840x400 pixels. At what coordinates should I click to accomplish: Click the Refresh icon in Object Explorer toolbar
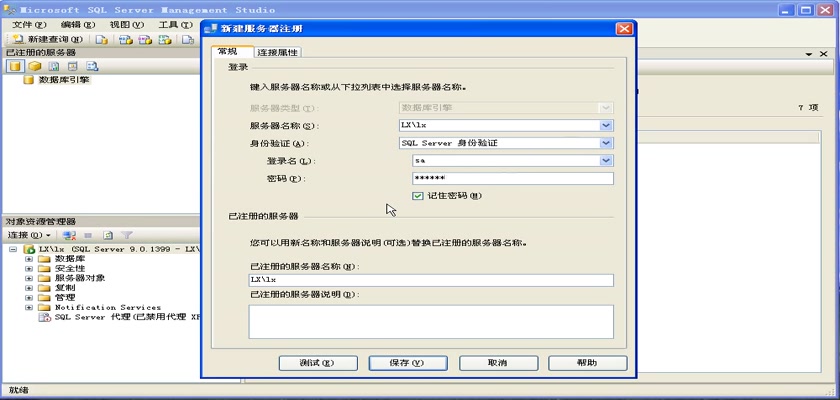pos(108,235)
